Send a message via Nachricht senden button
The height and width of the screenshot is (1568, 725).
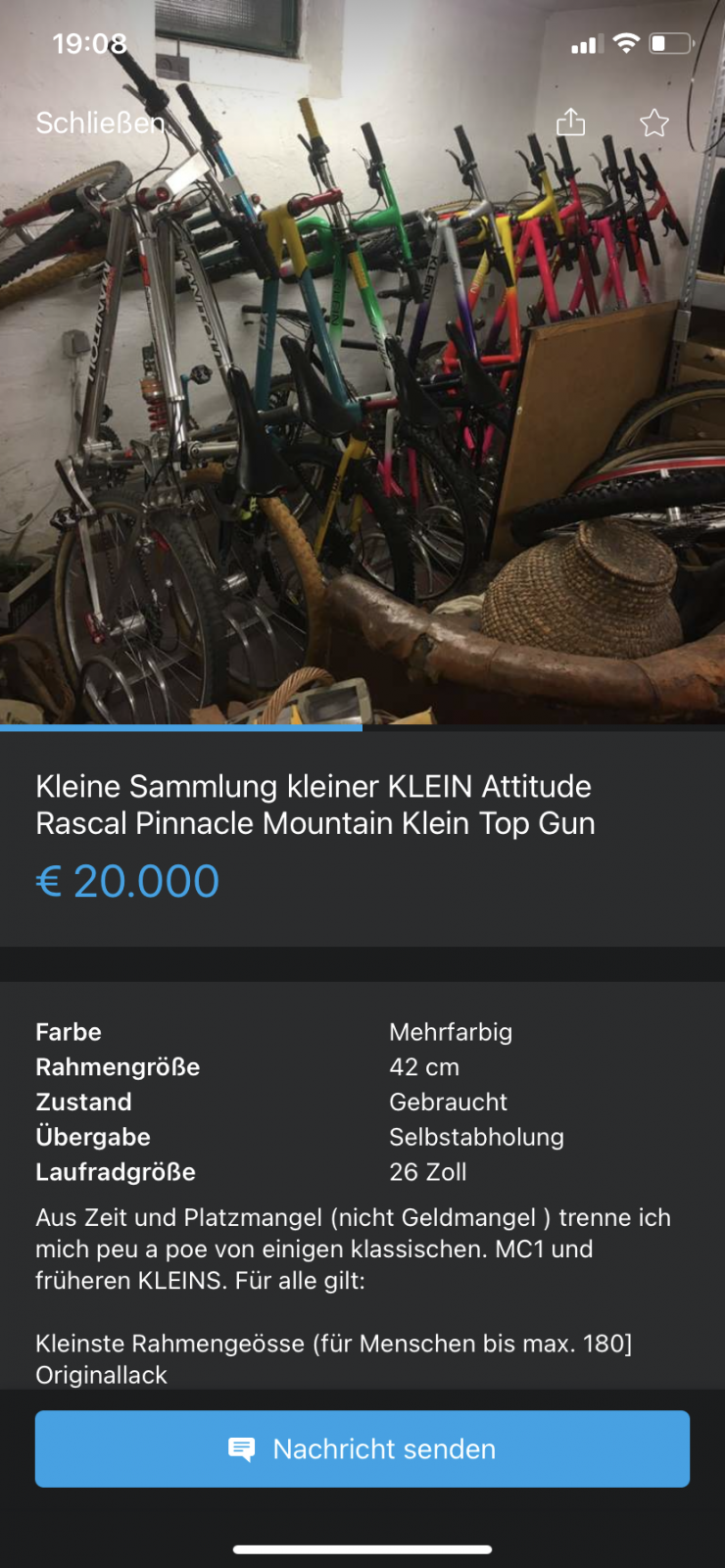(x=362, y=1448)
